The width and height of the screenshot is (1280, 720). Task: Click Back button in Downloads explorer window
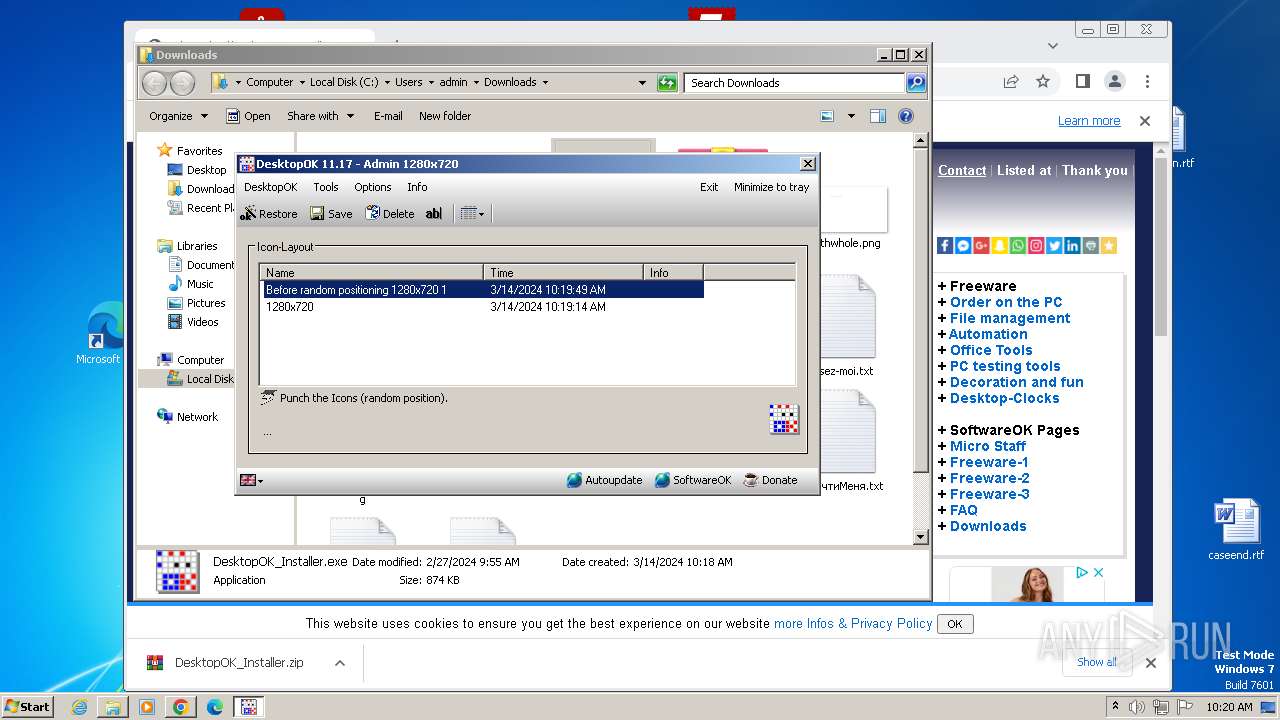pos(155,83)
